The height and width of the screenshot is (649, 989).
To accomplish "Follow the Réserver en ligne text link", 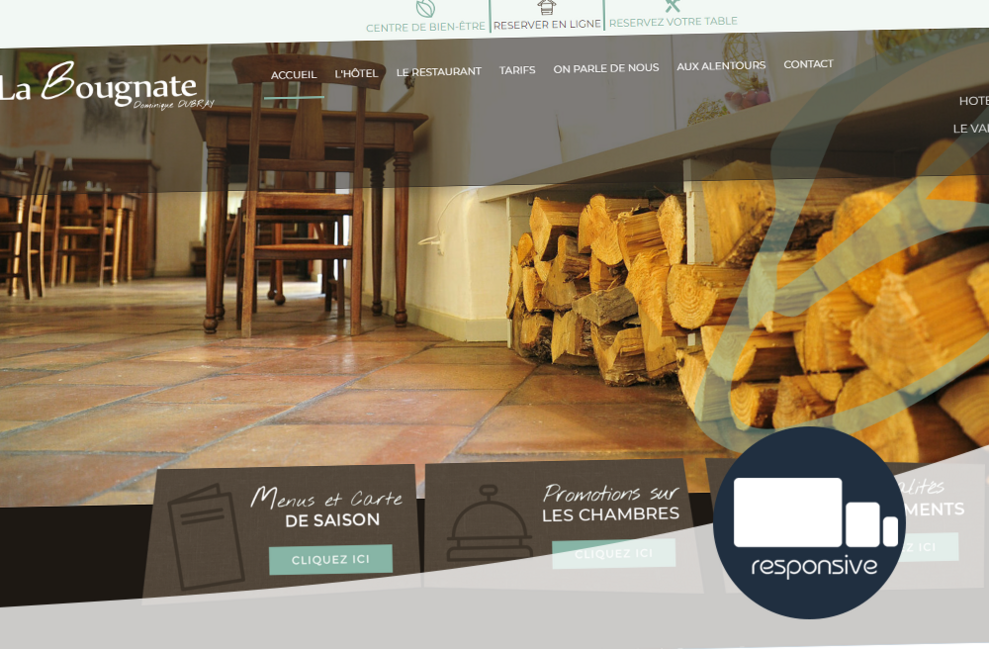I will (x=546, y=25).
